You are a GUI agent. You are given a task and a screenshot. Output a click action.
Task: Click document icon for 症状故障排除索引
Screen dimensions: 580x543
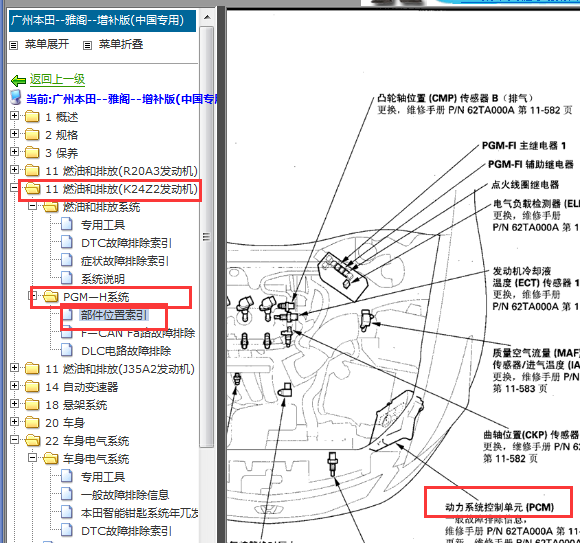[67, 260]
